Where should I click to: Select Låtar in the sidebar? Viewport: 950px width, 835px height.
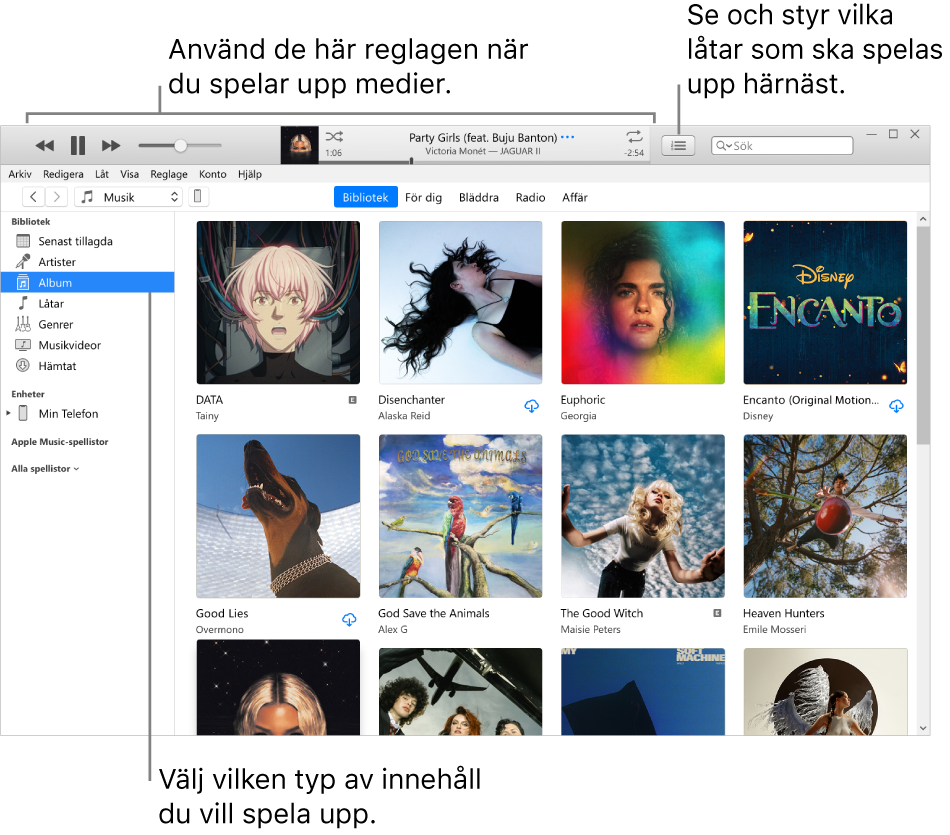(x=87, y=304)
